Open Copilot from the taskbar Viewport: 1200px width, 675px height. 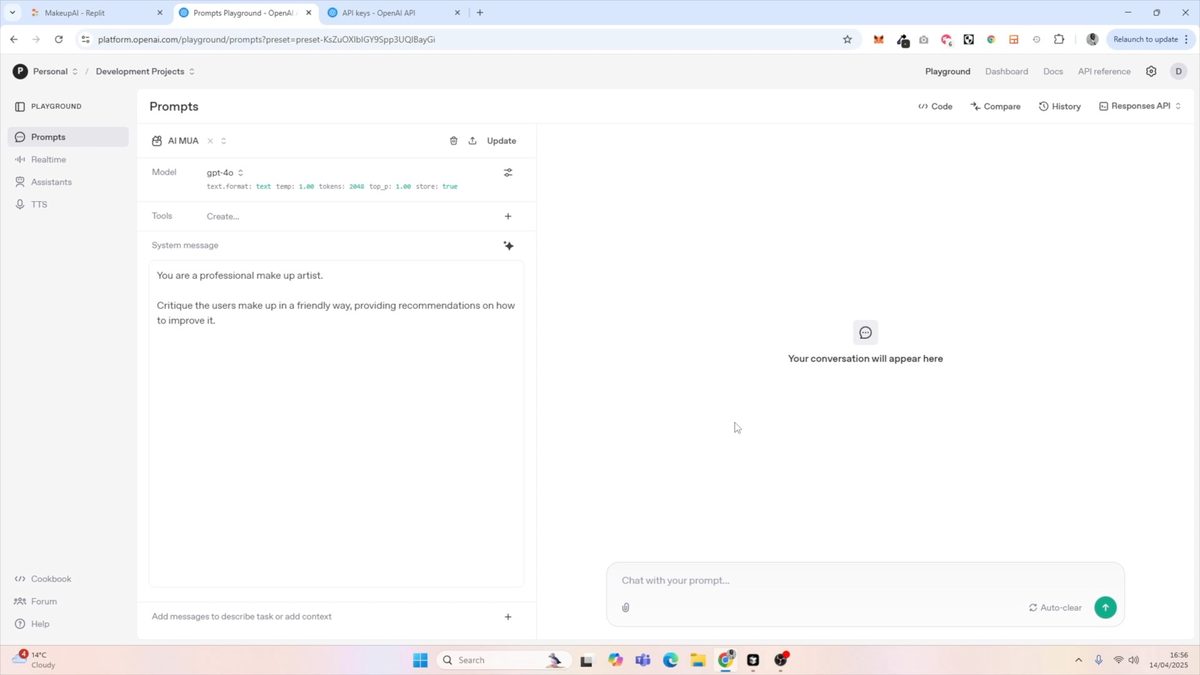pos(615,660)
